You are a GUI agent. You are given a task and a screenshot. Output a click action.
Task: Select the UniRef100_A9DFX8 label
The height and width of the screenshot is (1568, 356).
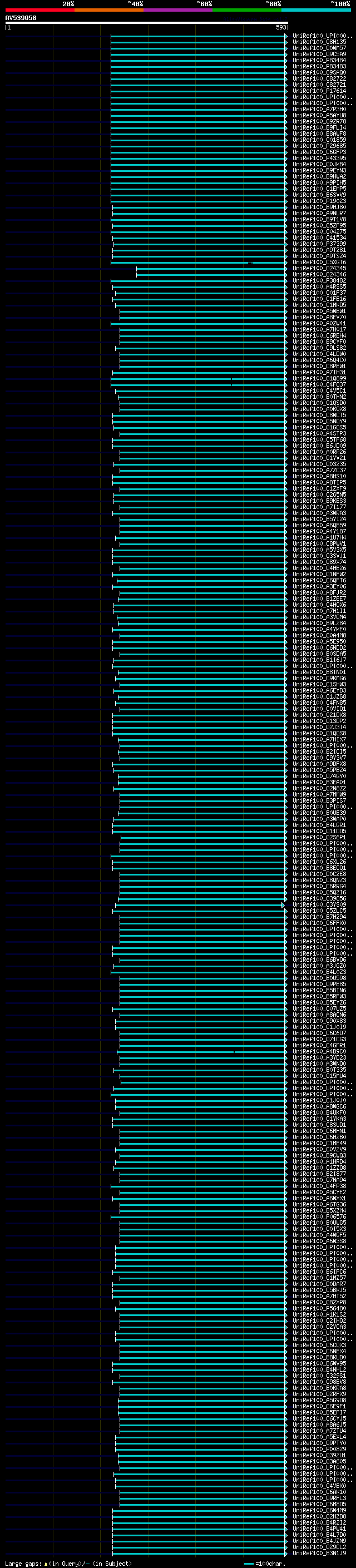(319, 763)
